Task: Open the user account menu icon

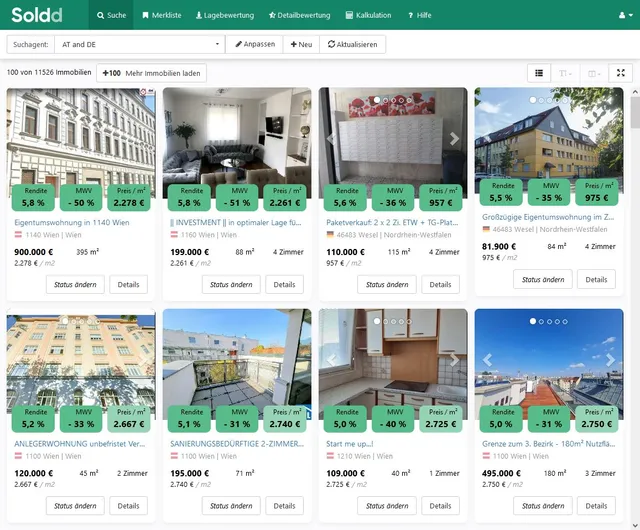Action: pyautogui.click(x=623, y=16)
